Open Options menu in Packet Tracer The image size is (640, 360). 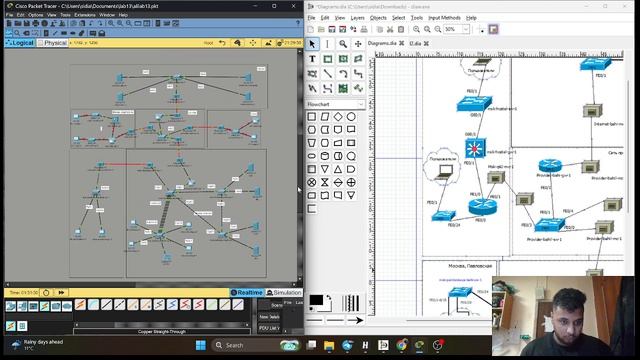[36, 15]
